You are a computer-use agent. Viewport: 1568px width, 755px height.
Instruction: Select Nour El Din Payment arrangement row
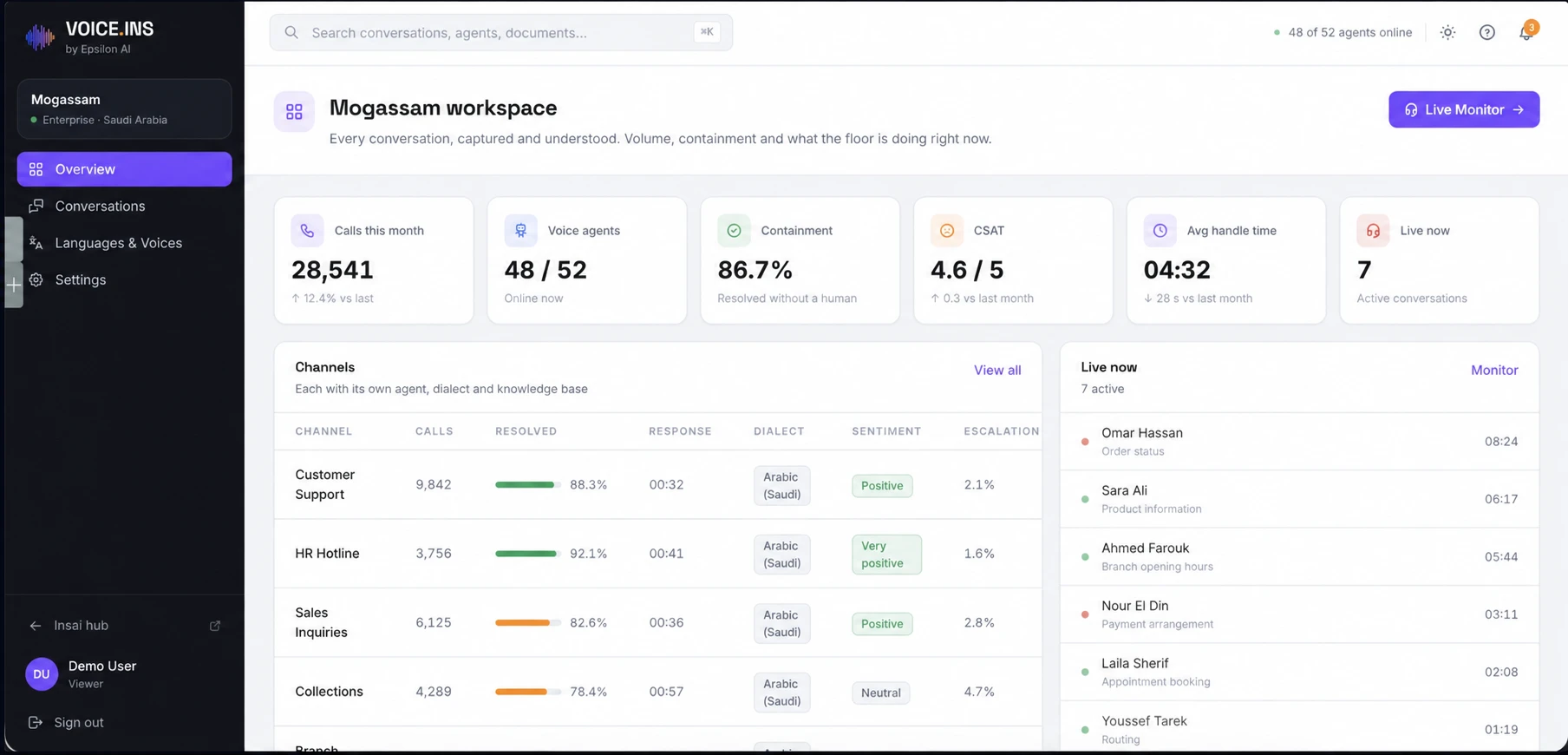click(1299, 614)
